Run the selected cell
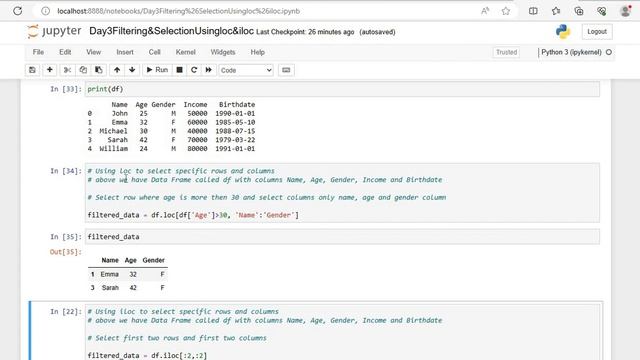This screenshot has height=360, width=640. pos(157,70)
